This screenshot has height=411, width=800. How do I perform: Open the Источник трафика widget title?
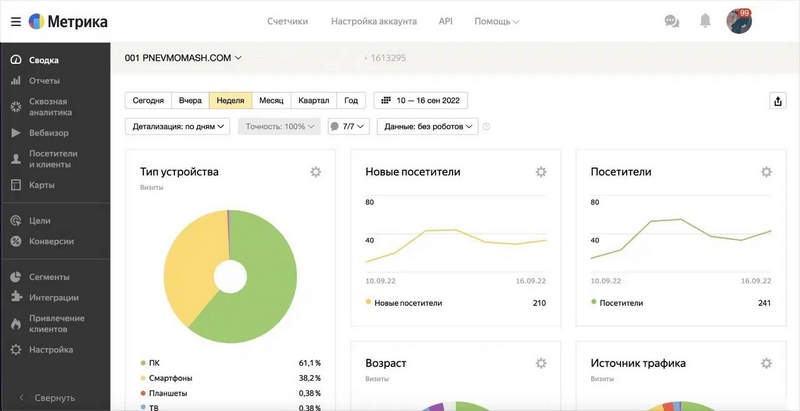click(x=638, y=363)
